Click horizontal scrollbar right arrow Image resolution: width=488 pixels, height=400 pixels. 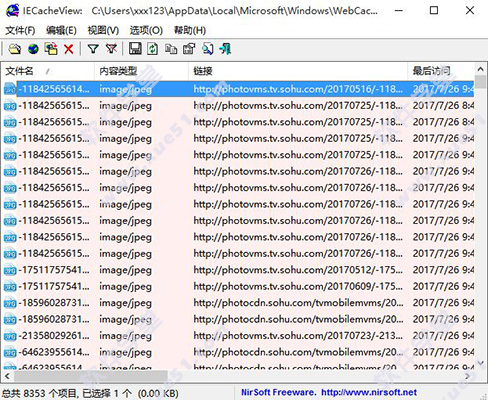tap(468, 376)
